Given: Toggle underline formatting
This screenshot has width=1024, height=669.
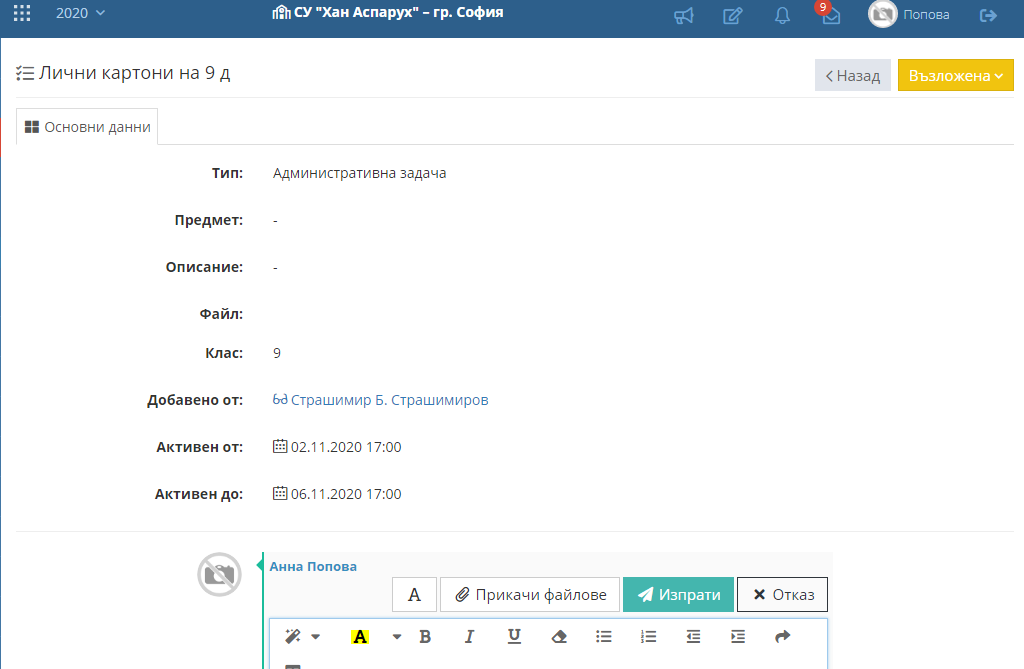Looking at the screenshot, I should point(514,636).
